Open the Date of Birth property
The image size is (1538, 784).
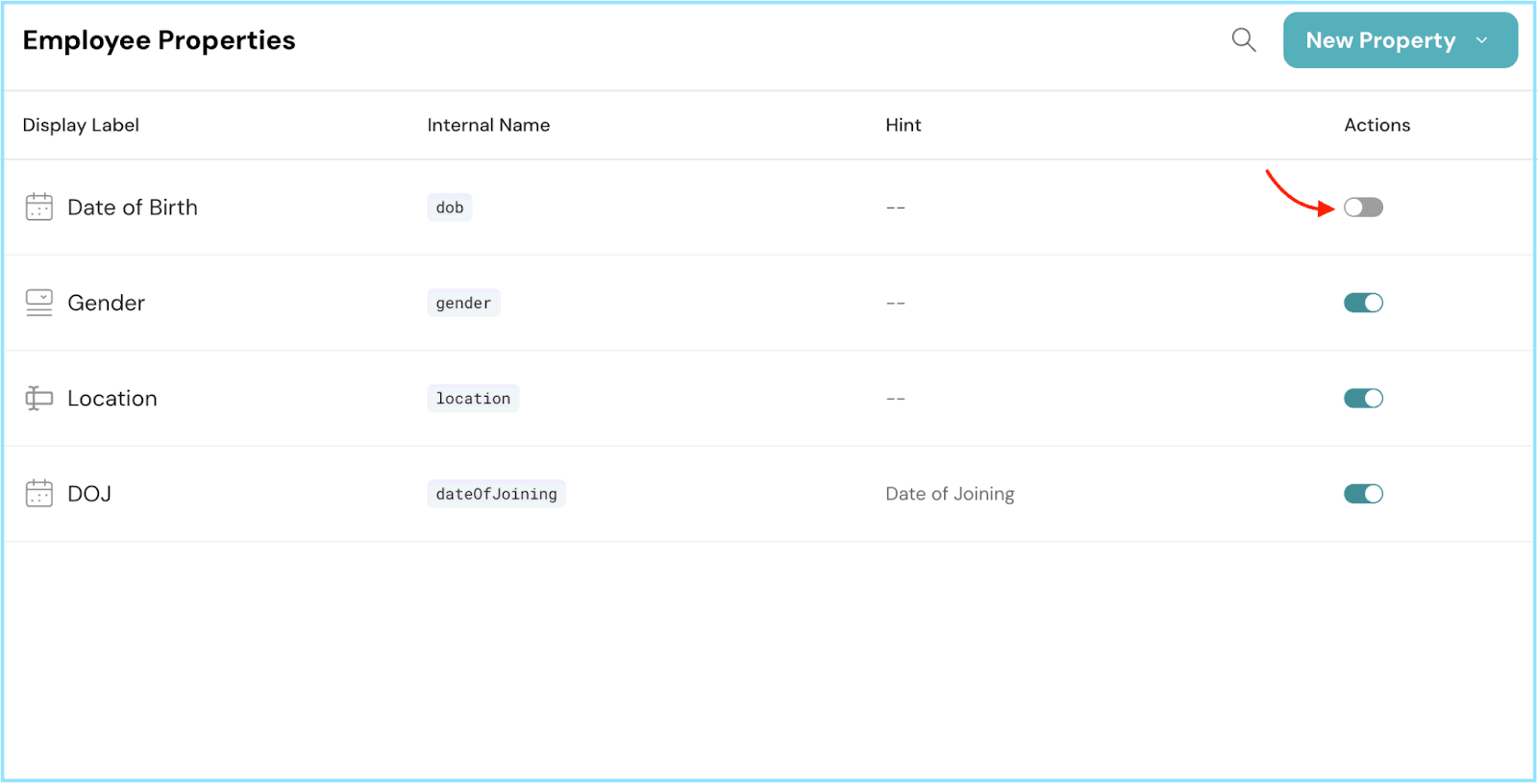pos(133,208)
